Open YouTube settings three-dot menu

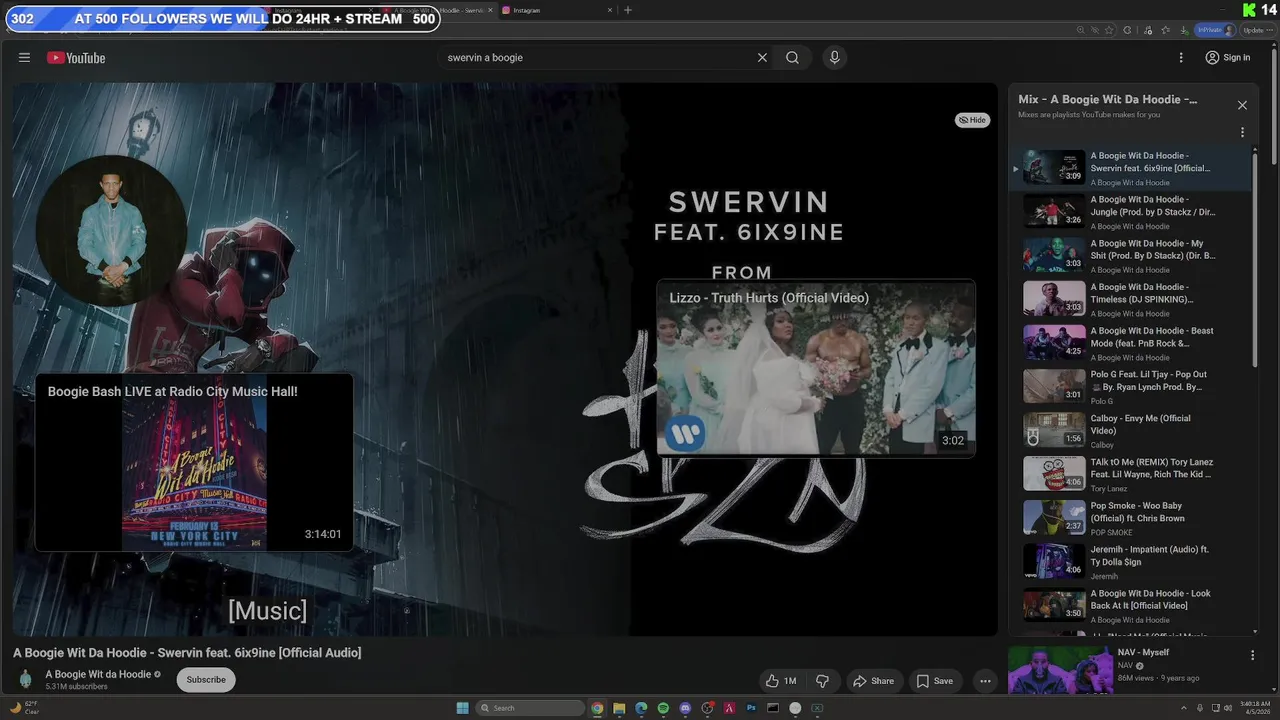point(1181,57)
